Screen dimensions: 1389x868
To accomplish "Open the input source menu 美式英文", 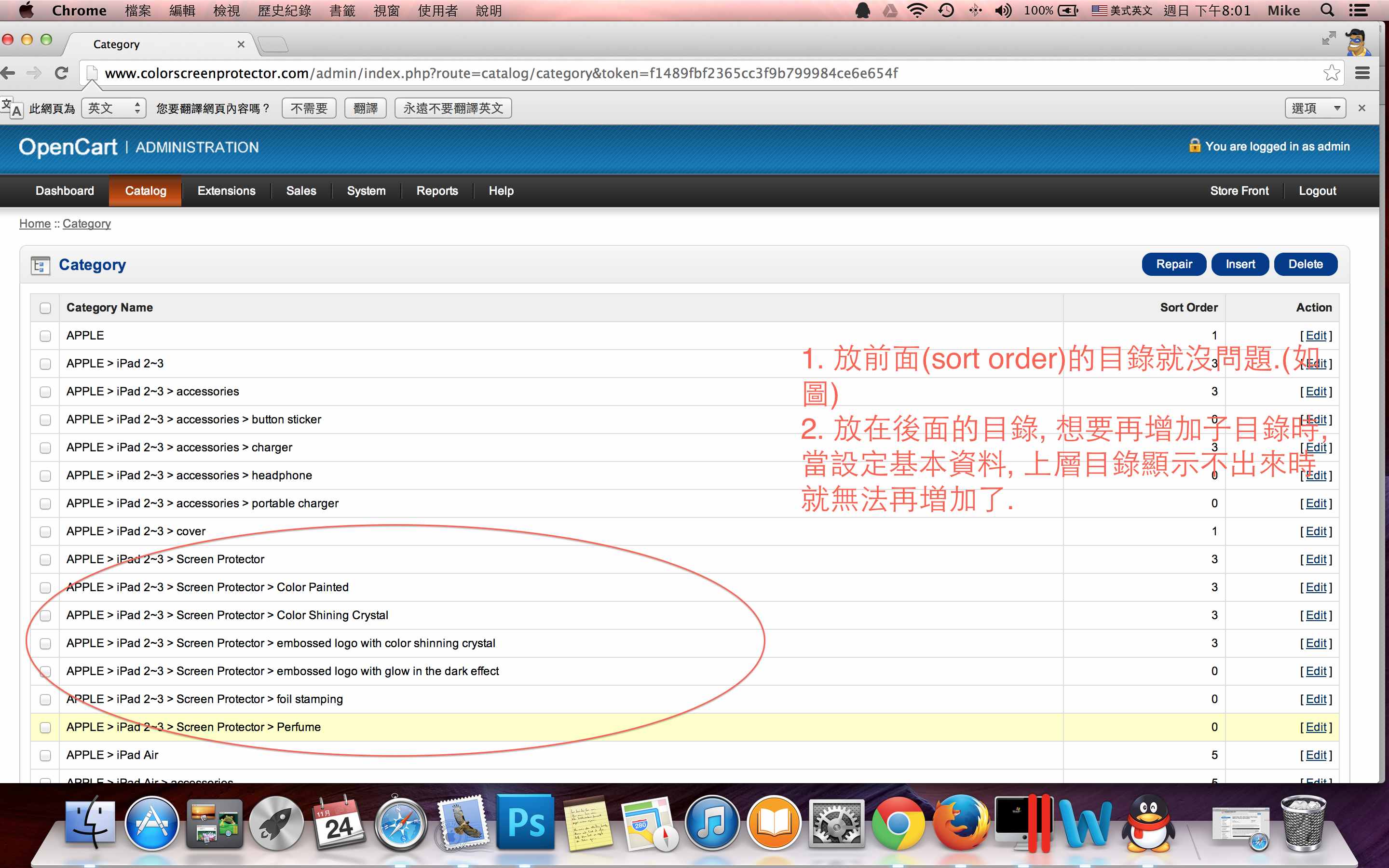I will point(1121,10).
